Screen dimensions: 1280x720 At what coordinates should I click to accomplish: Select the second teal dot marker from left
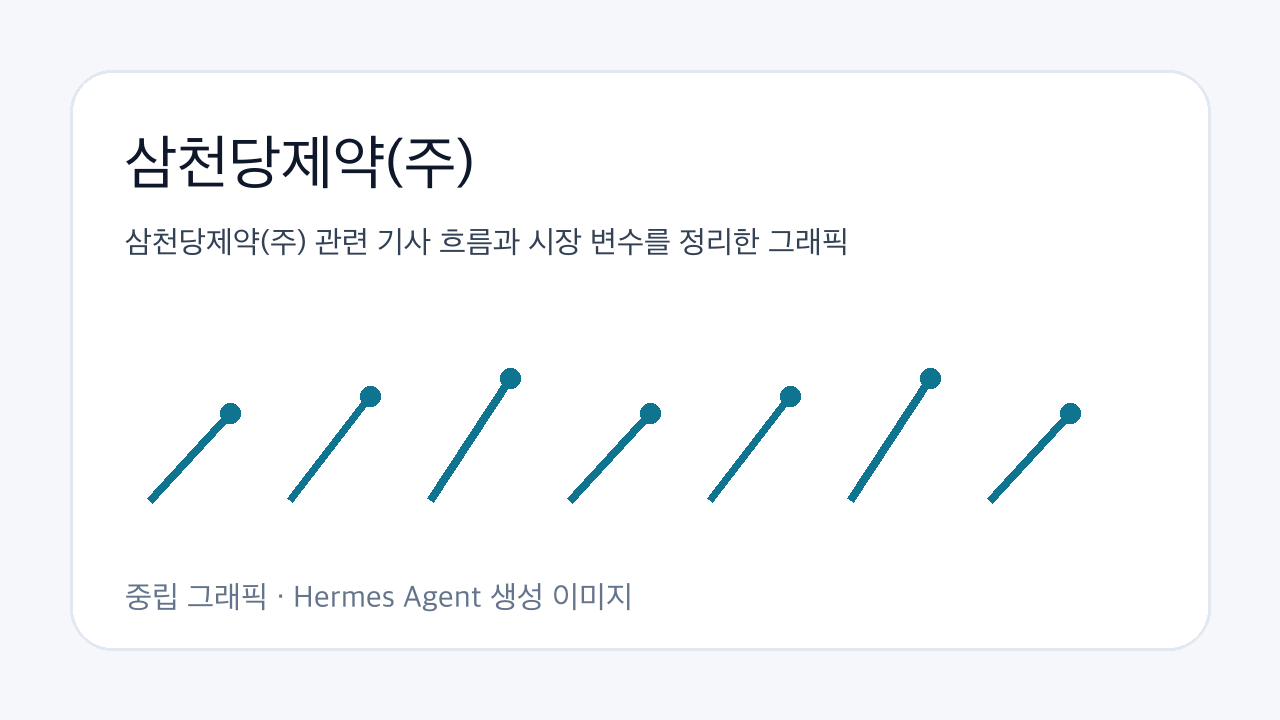click(x=370, y=396)
